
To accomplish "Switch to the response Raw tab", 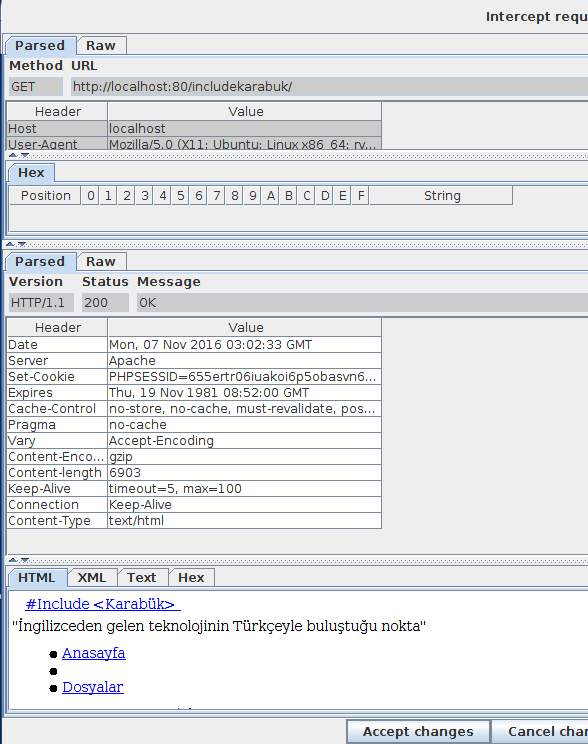I will [x=101, y=261].
